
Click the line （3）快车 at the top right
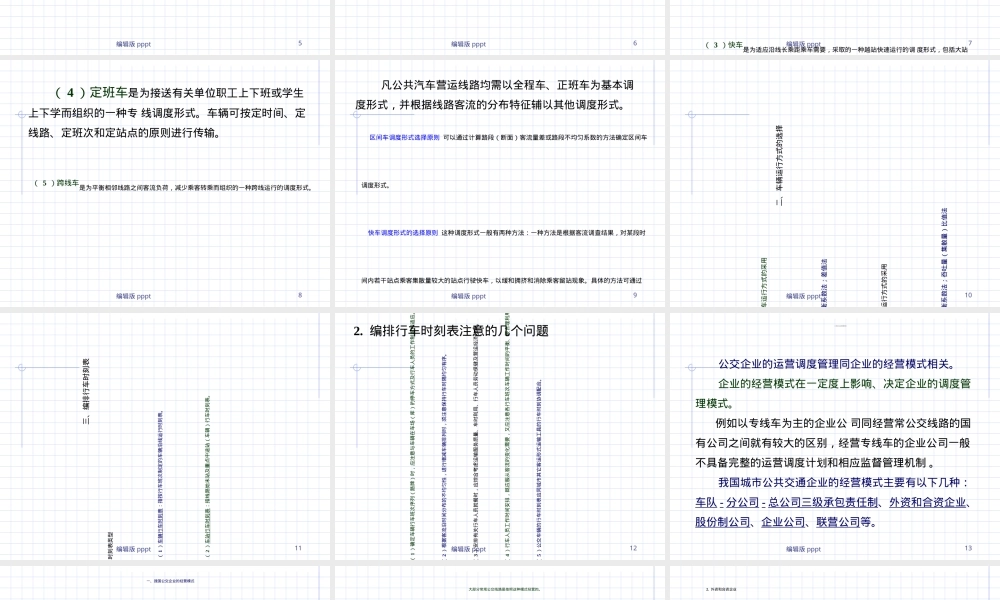coord(836,47)
